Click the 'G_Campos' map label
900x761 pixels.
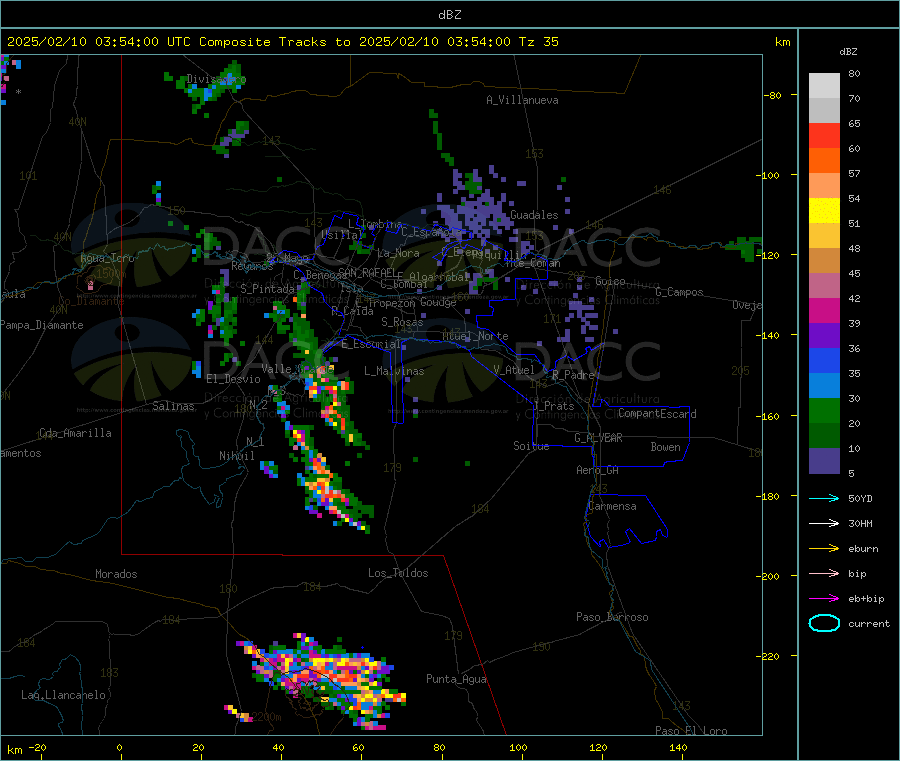(679, 292)
